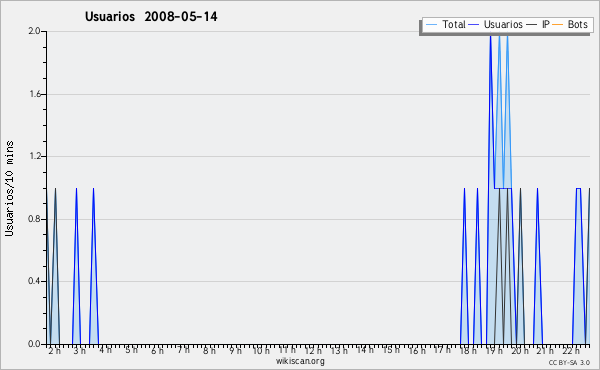Click the light blue Total legend line
Screen dimensions: 600x370
431,25
